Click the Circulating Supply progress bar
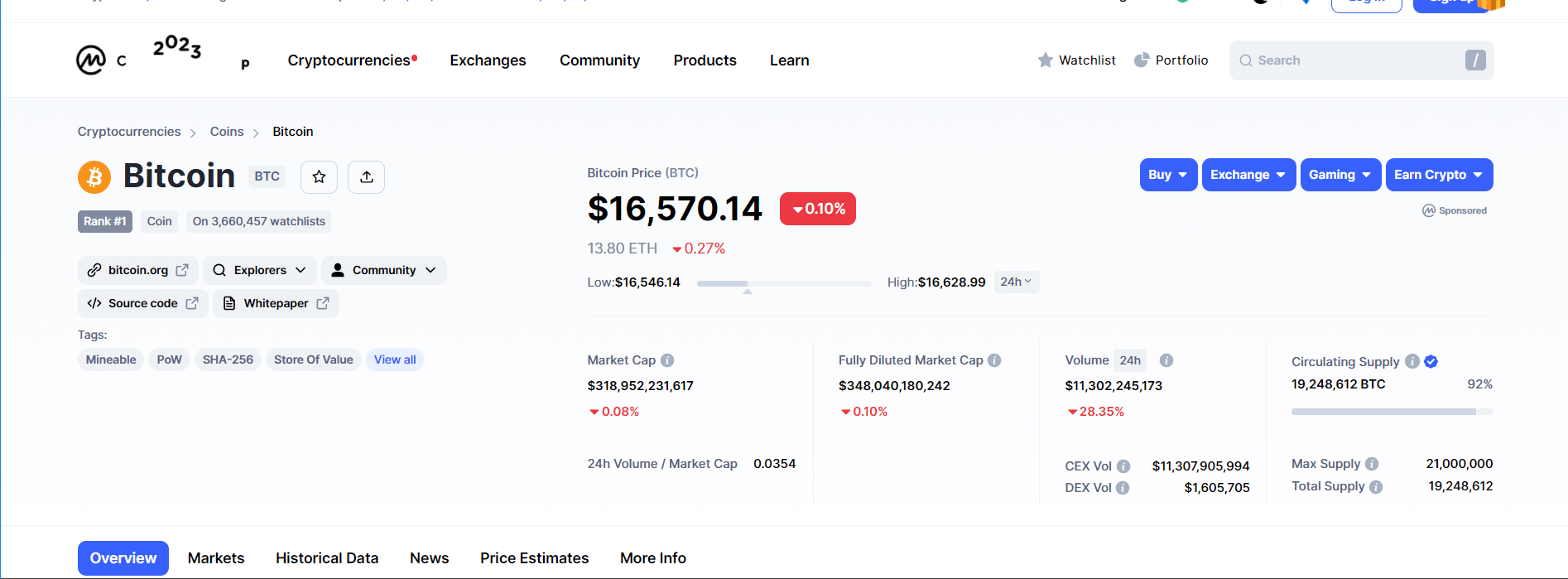 pos(1392,412)
